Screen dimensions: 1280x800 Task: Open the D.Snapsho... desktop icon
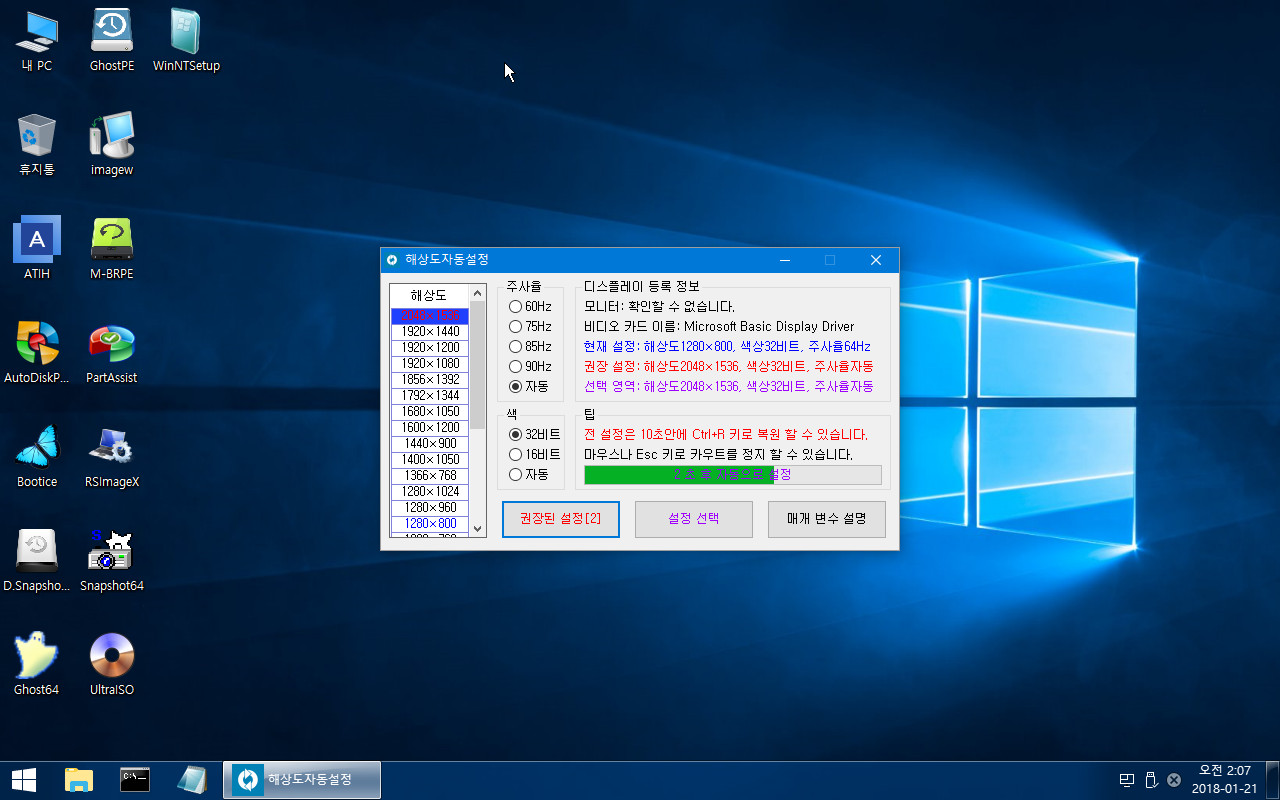pos(37,560)
